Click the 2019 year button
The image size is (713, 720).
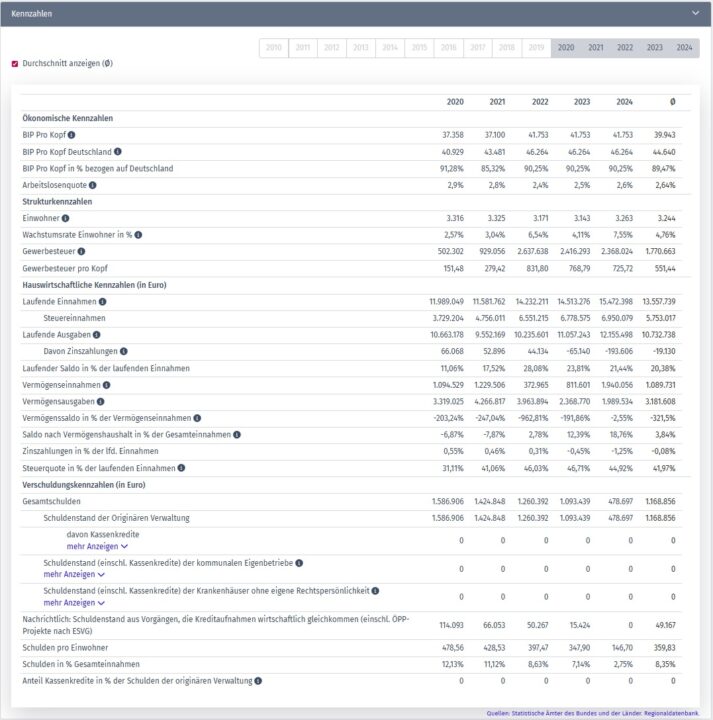[536, 48]
